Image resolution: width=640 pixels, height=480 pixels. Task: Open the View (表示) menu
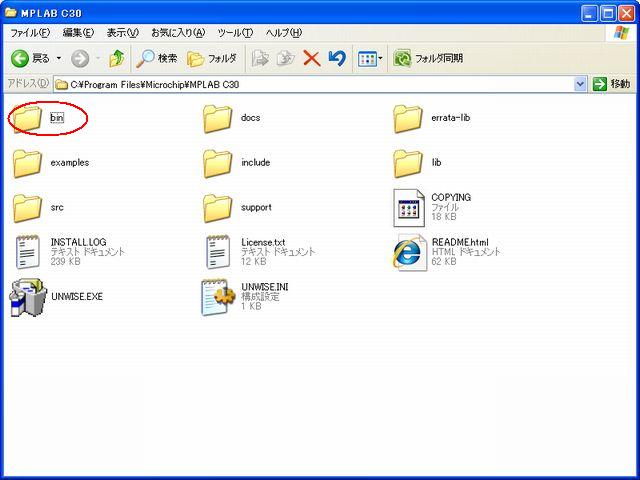point(122,33)
